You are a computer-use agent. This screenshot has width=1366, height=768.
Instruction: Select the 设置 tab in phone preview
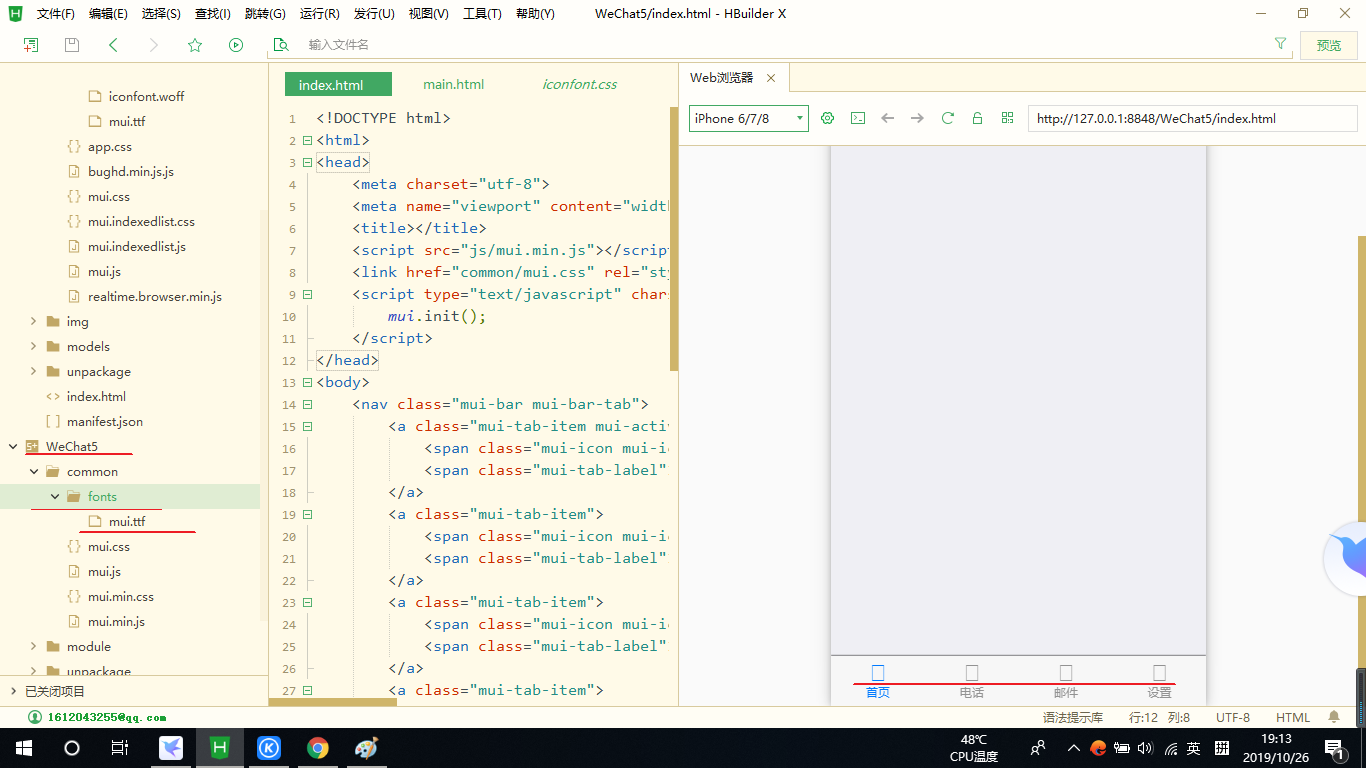pyautogui.click(x=1160, y=681)
